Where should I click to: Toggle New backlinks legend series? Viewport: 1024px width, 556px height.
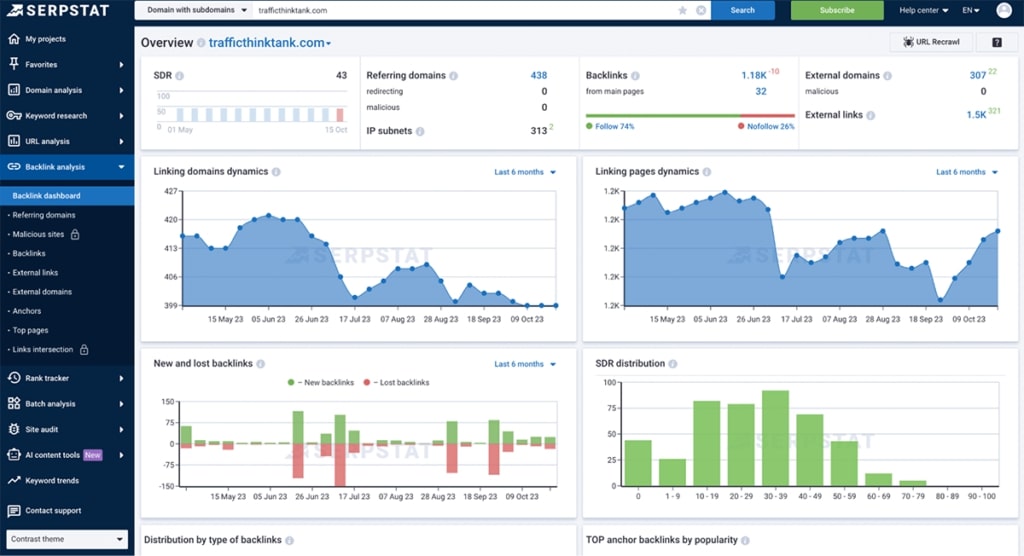point(321,382)
